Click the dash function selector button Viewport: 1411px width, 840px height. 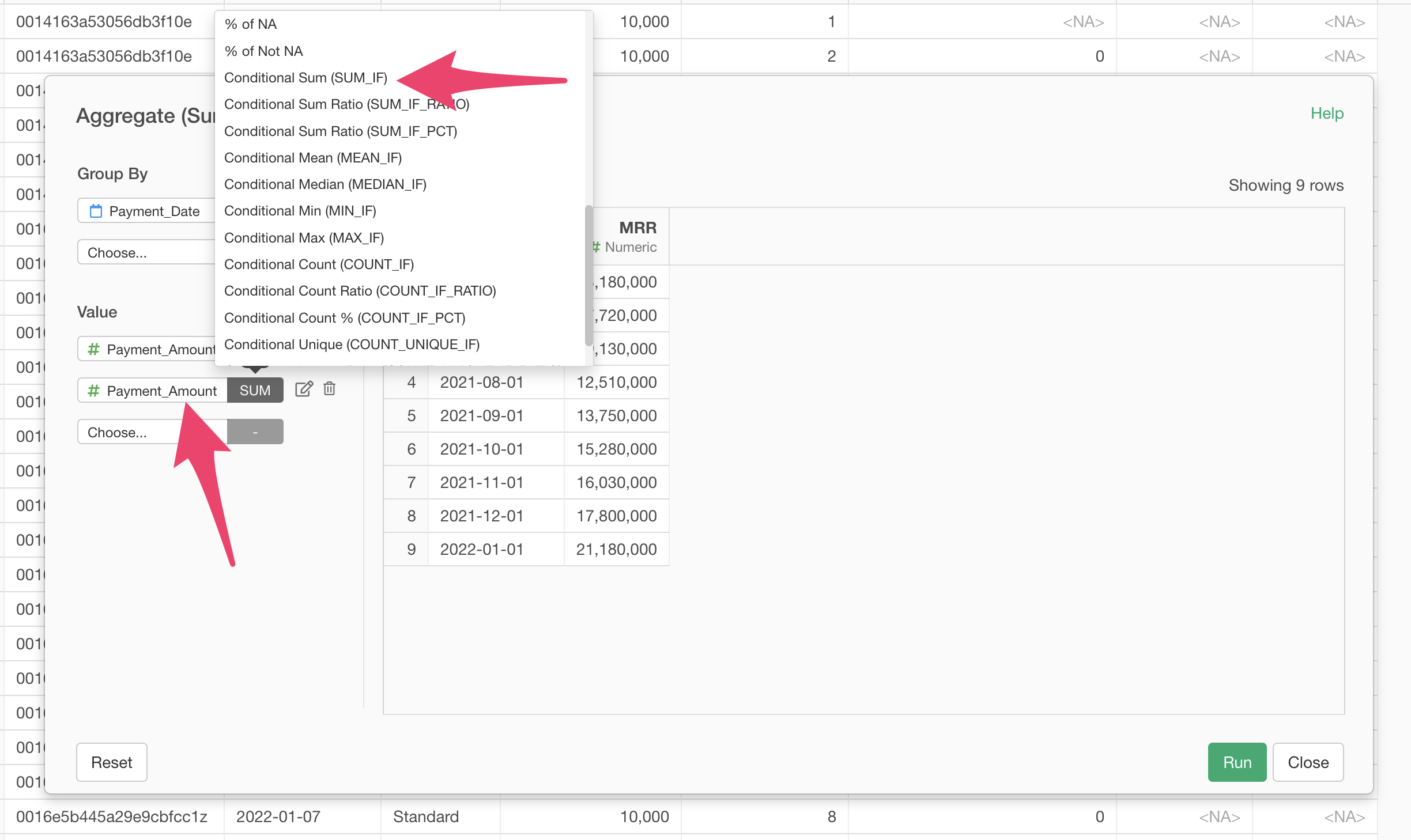click(x=255, y=432)
